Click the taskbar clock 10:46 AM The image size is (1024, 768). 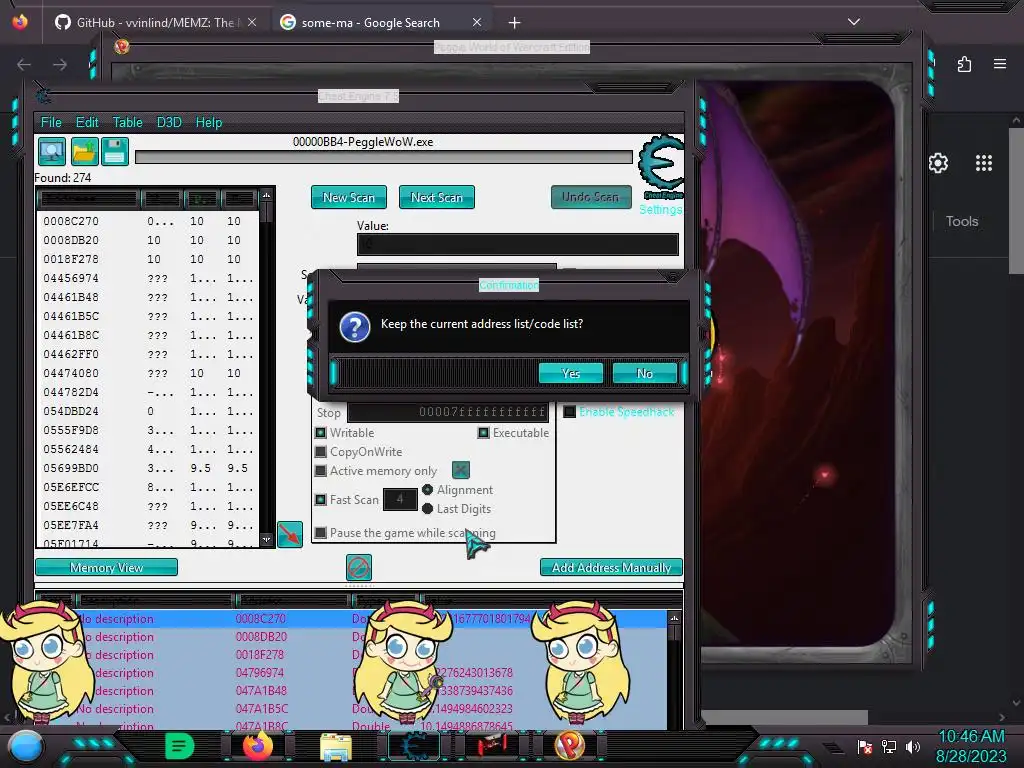[x=971, y=736]
